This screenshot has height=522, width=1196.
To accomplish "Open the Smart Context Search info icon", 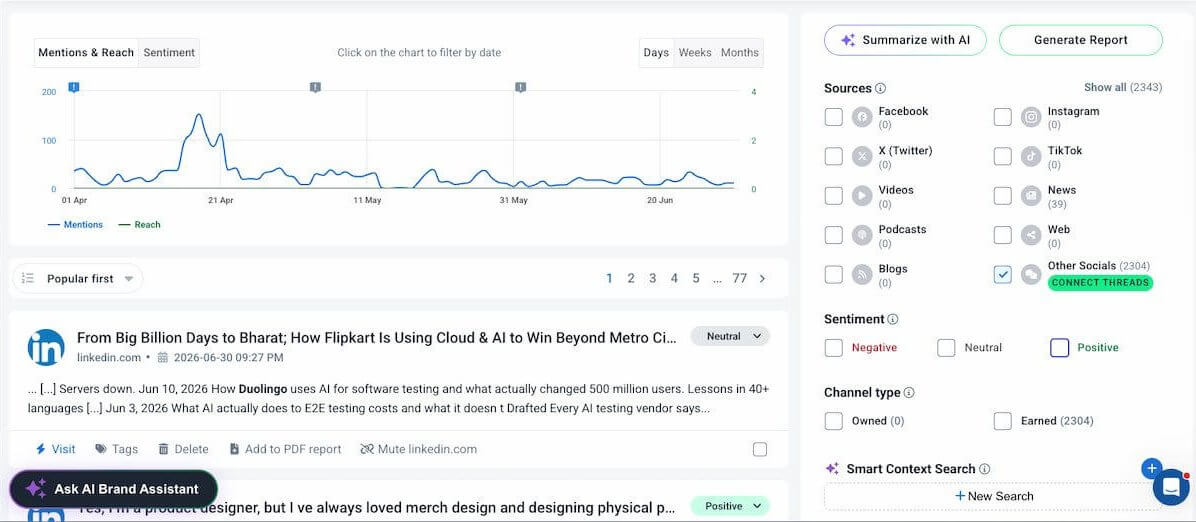I will 985,469.
